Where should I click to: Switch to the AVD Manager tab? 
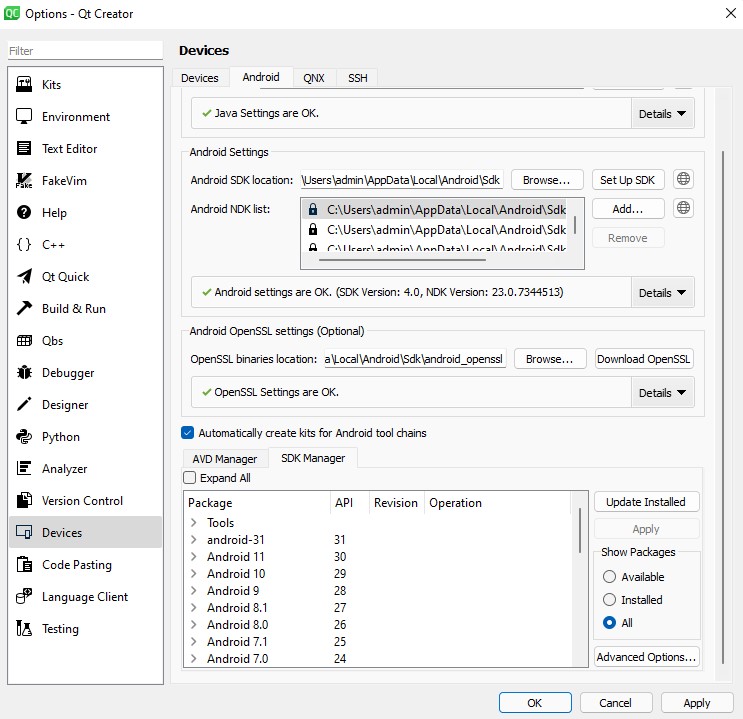tap(224, 459)
